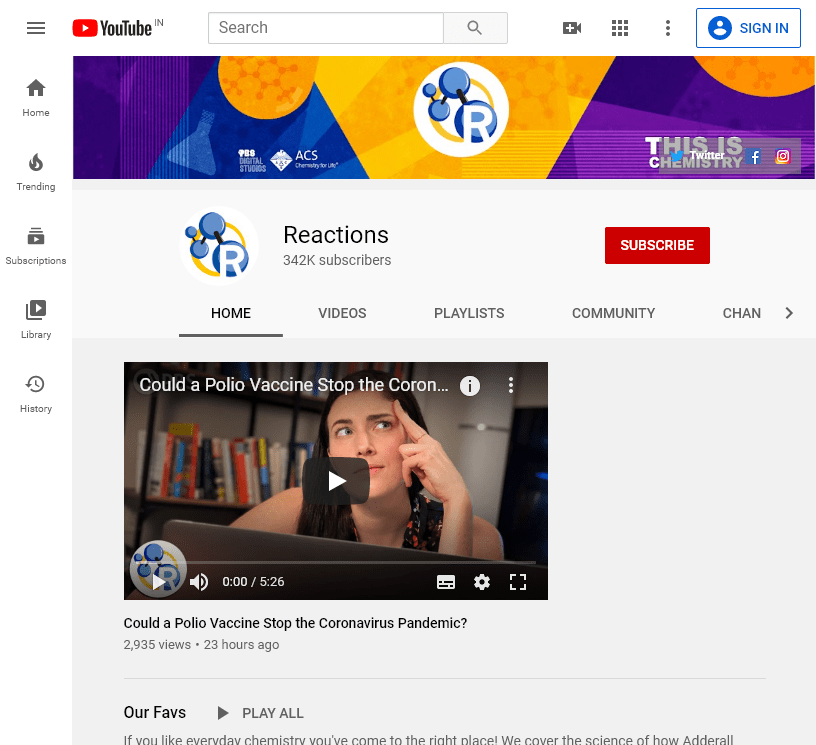
Task: Click the channel watermark in the player
Action: click(158, 569)
